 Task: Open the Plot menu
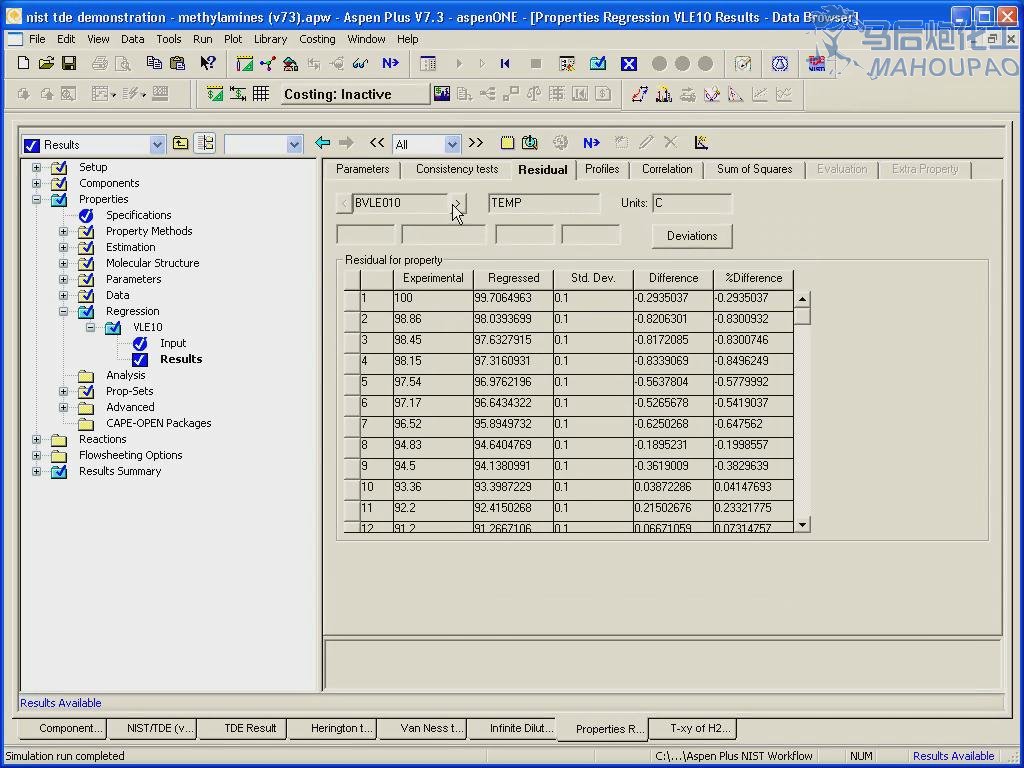[x=233, y=39]
